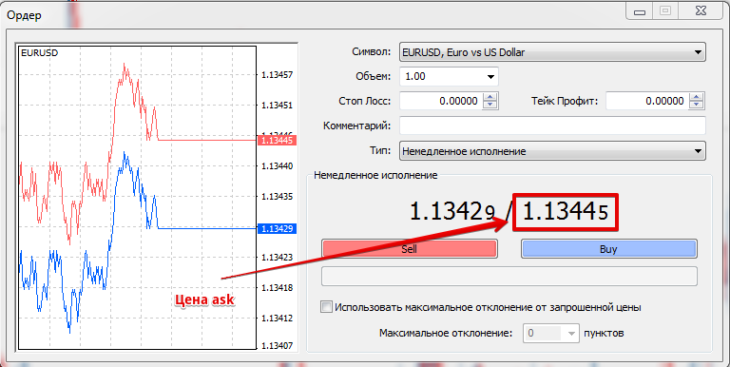This screenshot has height=367, width=730.
Task: Increase Тейк Профит with up arrow
Action: click(697, 96)
